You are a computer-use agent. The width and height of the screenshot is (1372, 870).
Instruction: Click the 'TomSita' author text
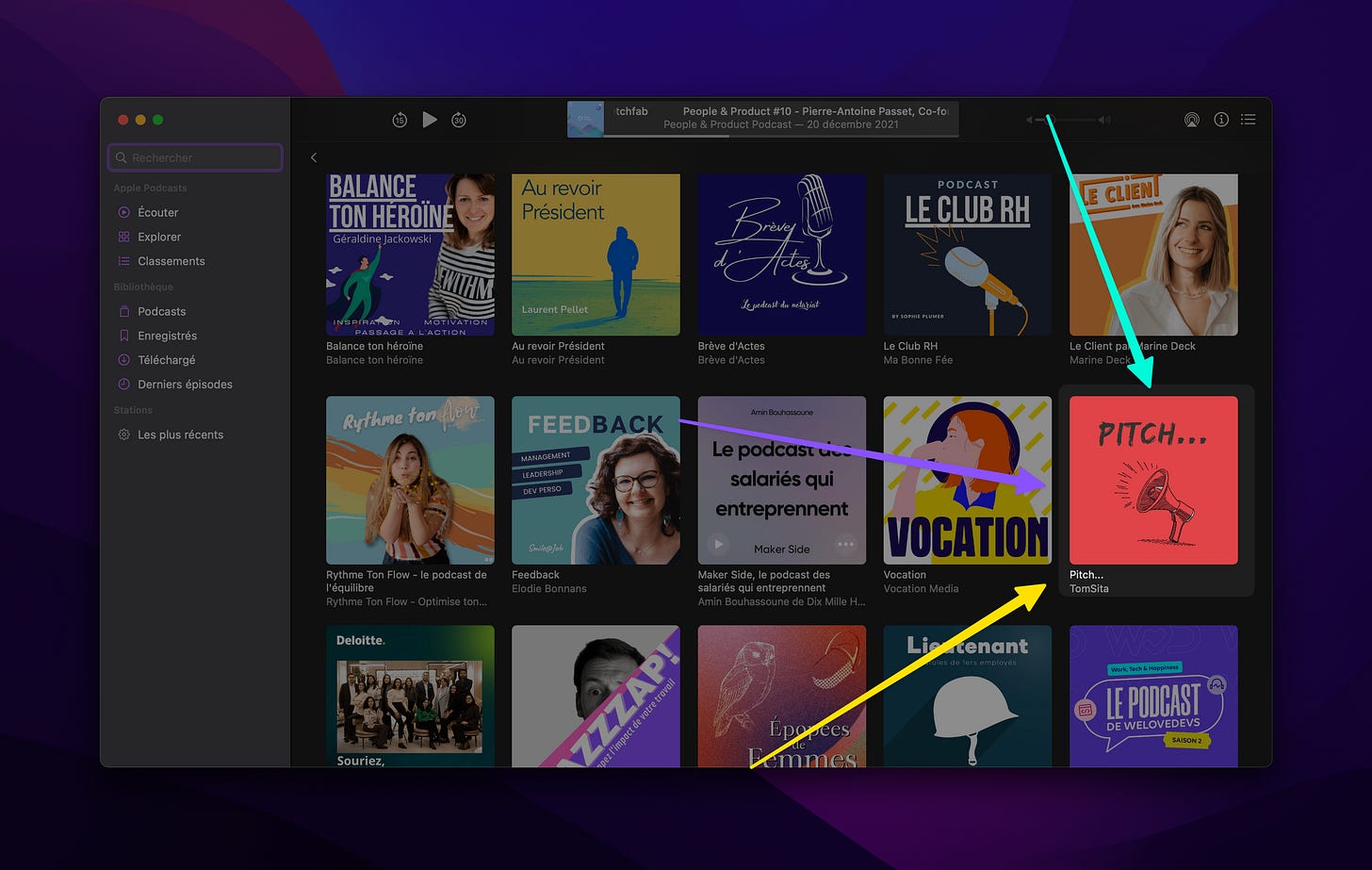[1089, 588]
